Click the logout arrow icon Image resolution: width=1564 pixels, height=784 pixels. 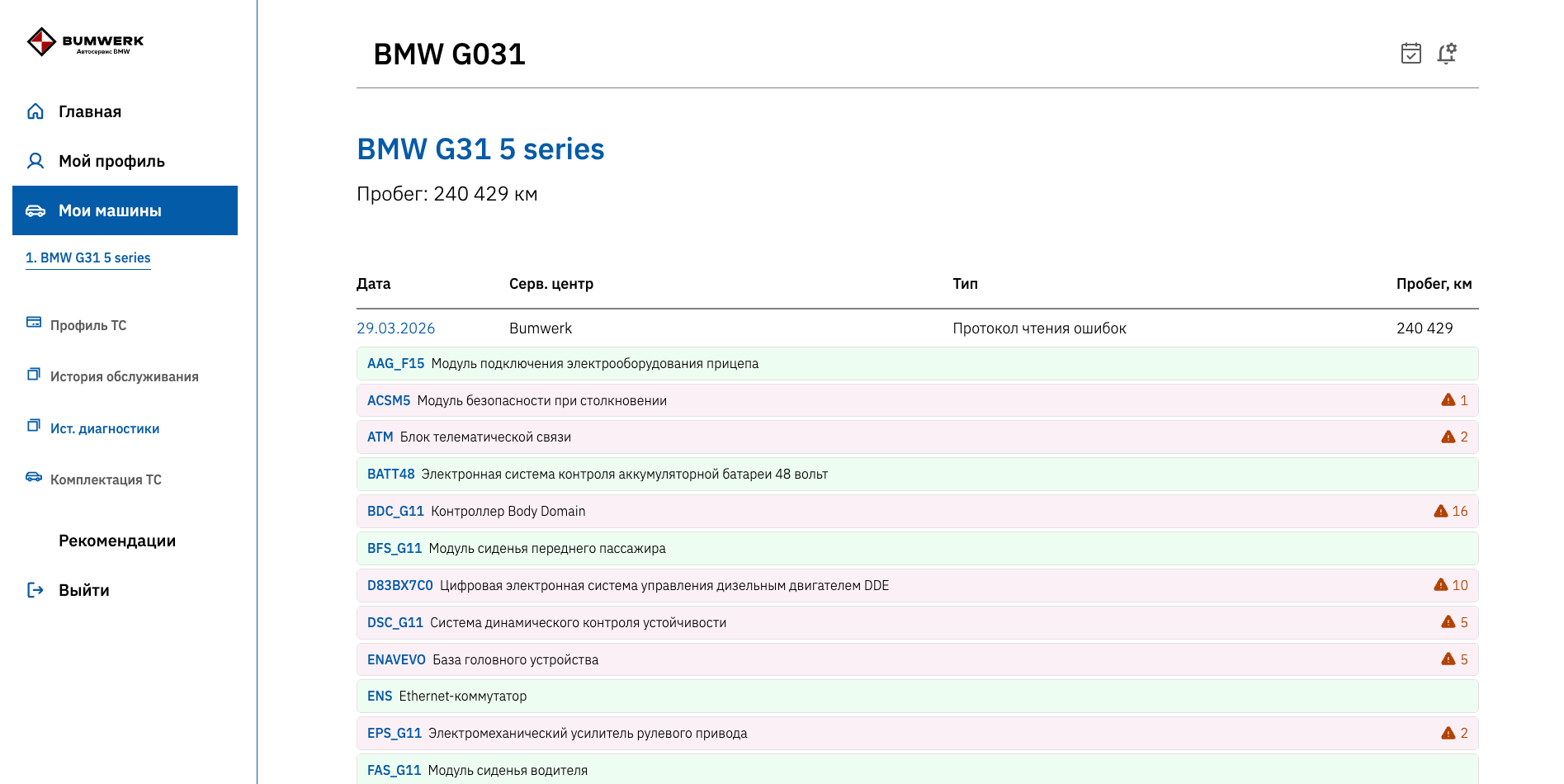tap(35, 590)
